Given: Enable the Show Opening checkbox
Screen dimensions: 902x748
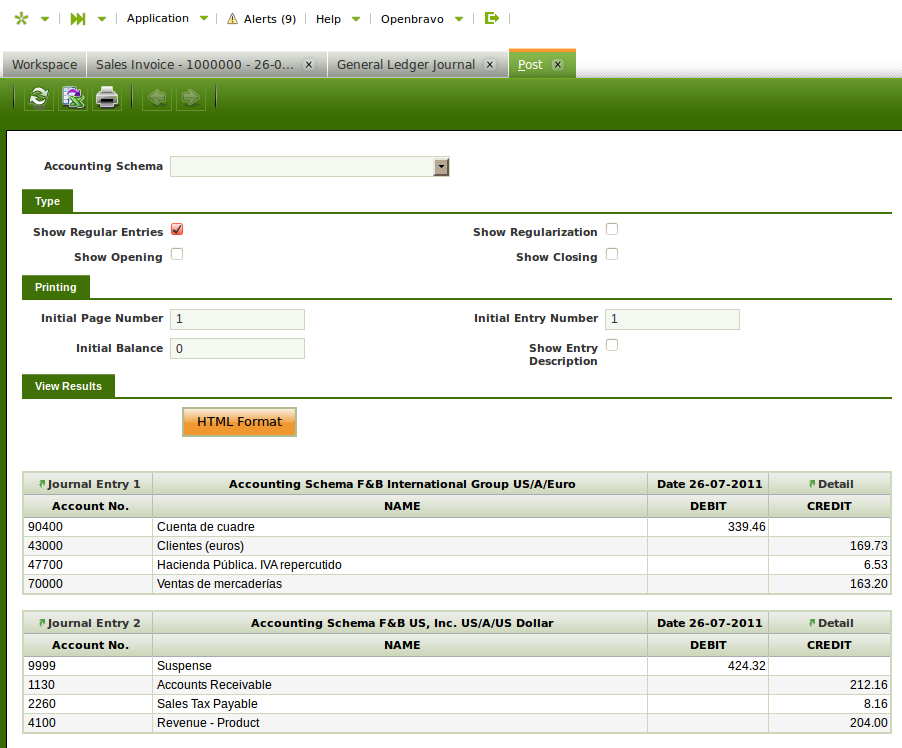Looking at the screenshot, I should (177, 254).
